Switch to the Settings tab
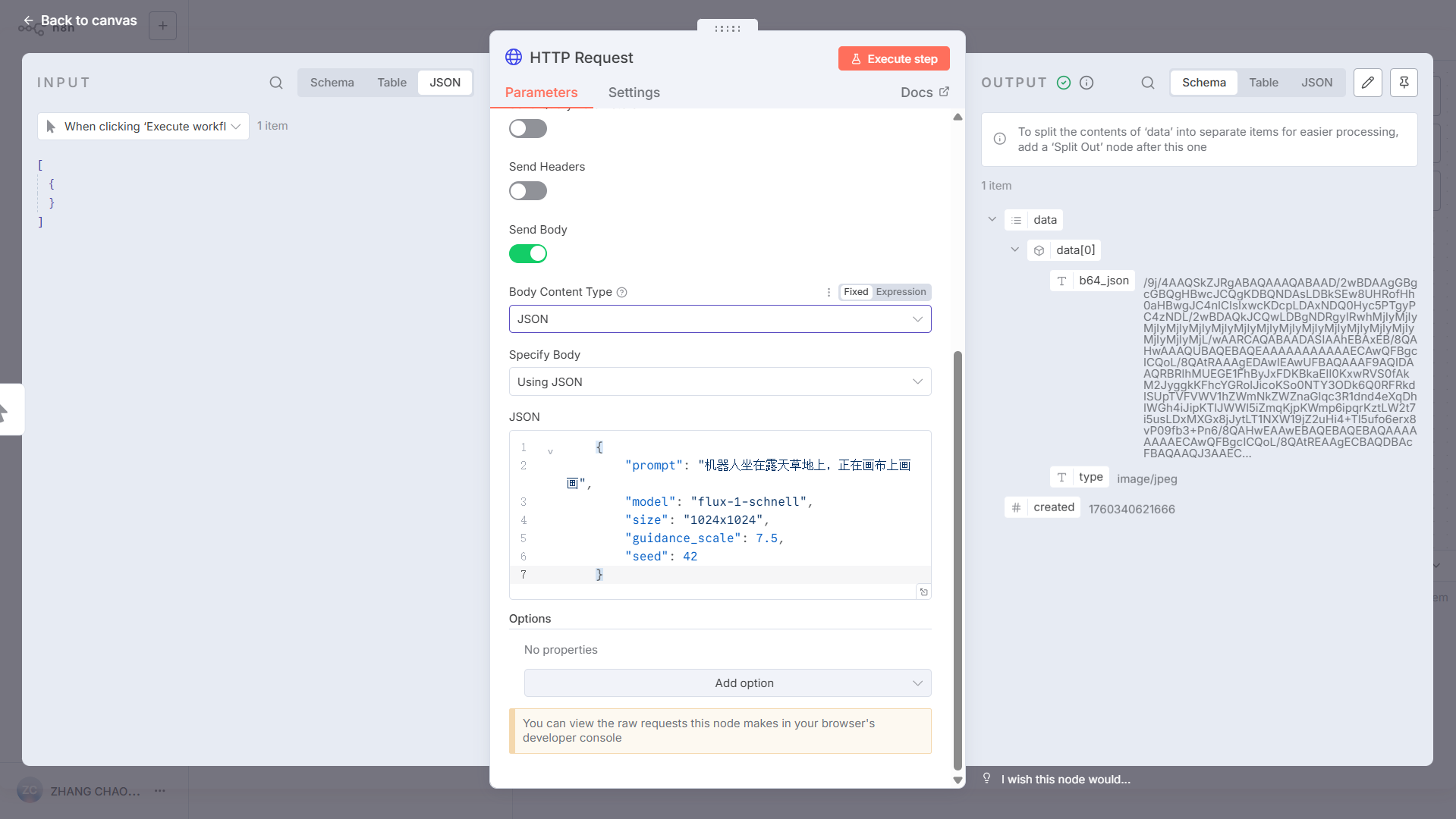The height and width of the screenshot is (819, 1456). click(634, 93)
